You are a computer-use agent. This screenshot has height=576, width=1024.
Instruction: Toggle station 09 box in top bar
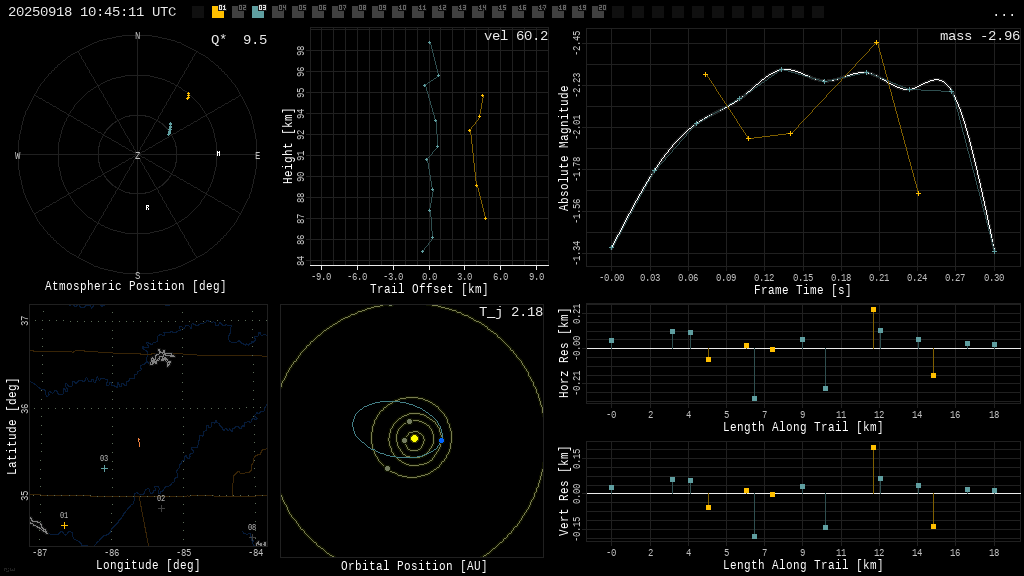tap(378, 12)
